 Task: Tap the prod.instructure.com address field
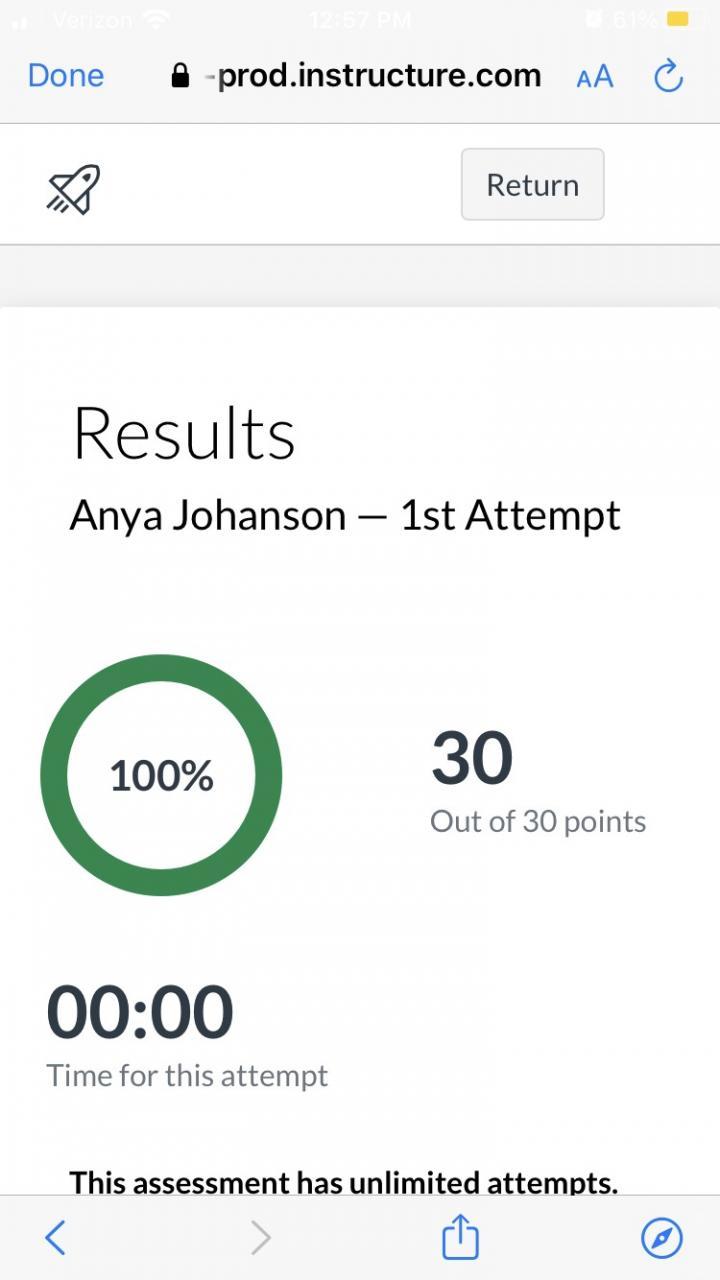378,76
